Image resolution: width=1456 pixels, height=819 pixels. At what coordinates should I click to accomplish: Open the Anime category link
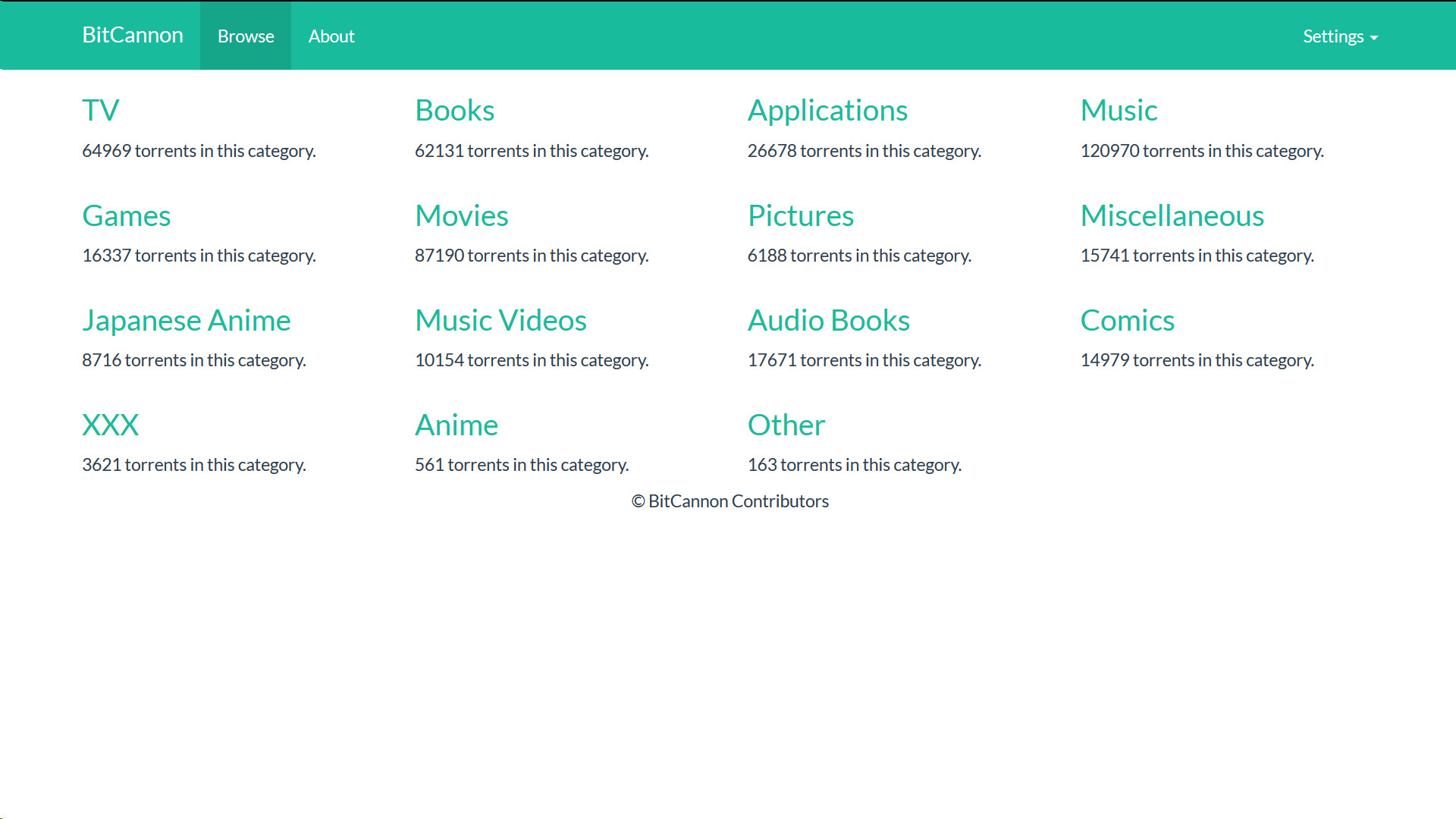click(456, 425)
